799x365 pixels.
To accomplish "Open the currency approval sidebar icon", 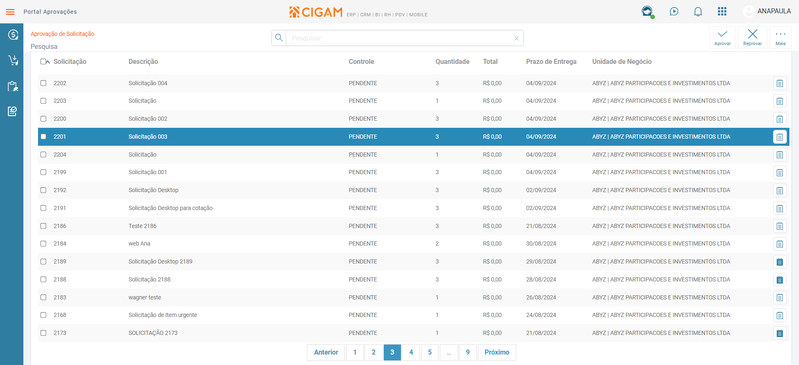I will 13,35.
